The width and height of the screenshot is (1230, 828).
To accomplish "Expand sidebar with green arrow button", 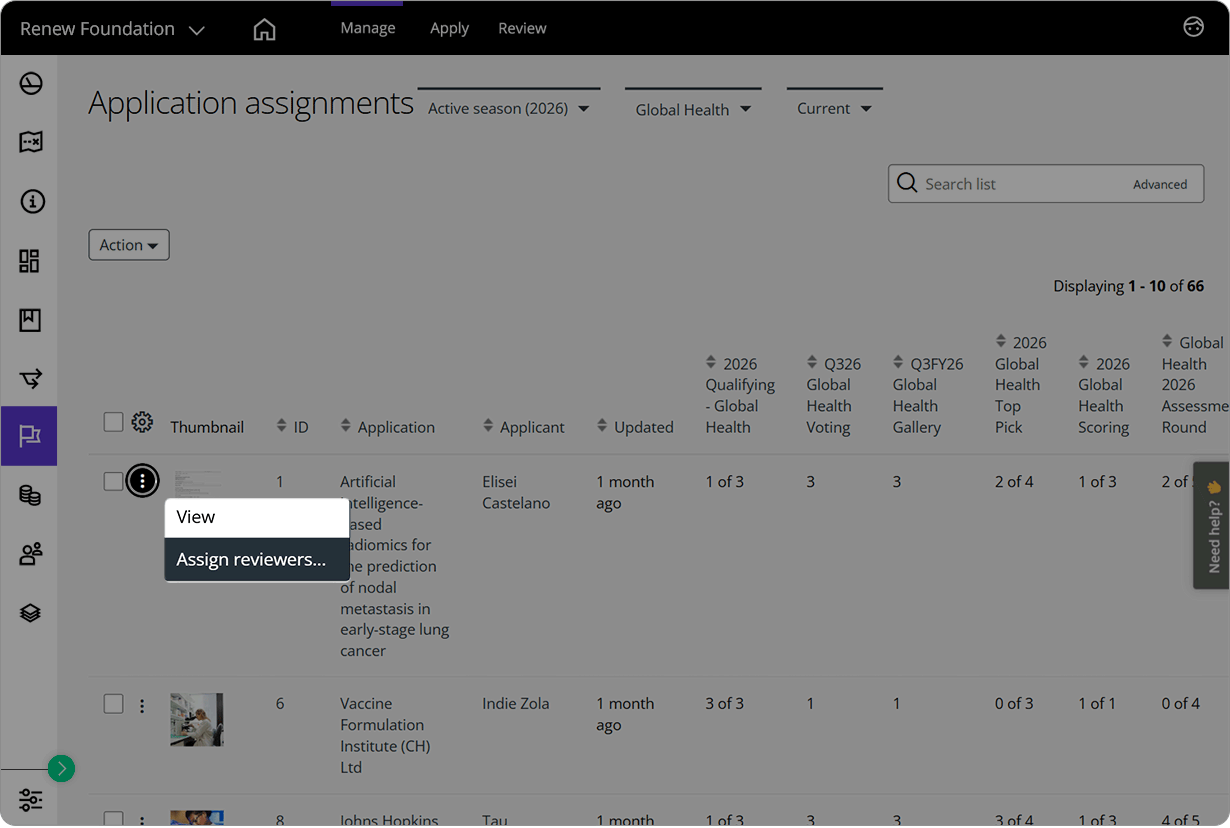I will coord(61,768).
